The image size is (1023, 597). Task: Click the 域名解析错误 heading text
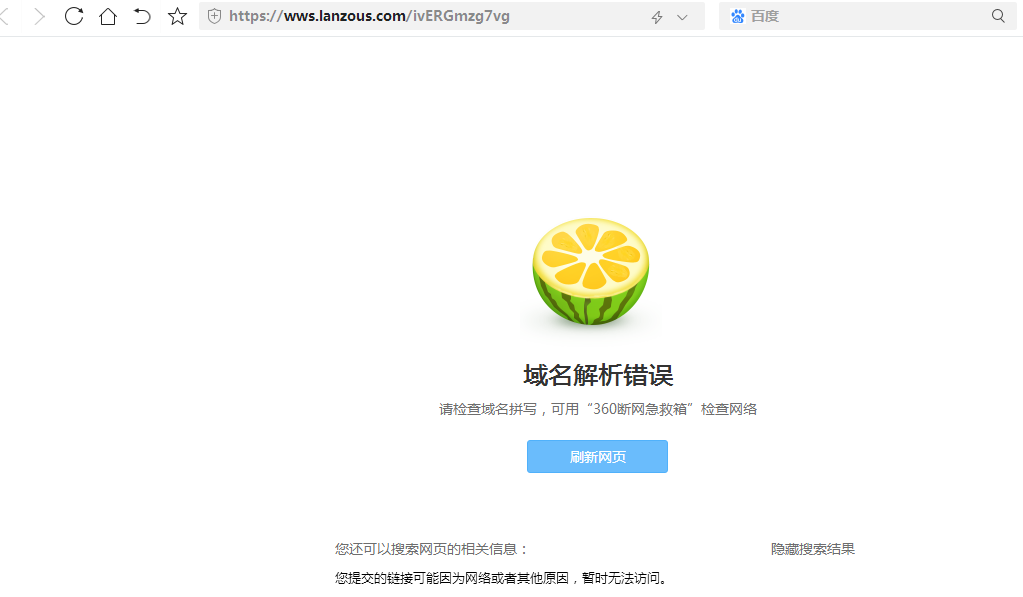pos(598,375)
